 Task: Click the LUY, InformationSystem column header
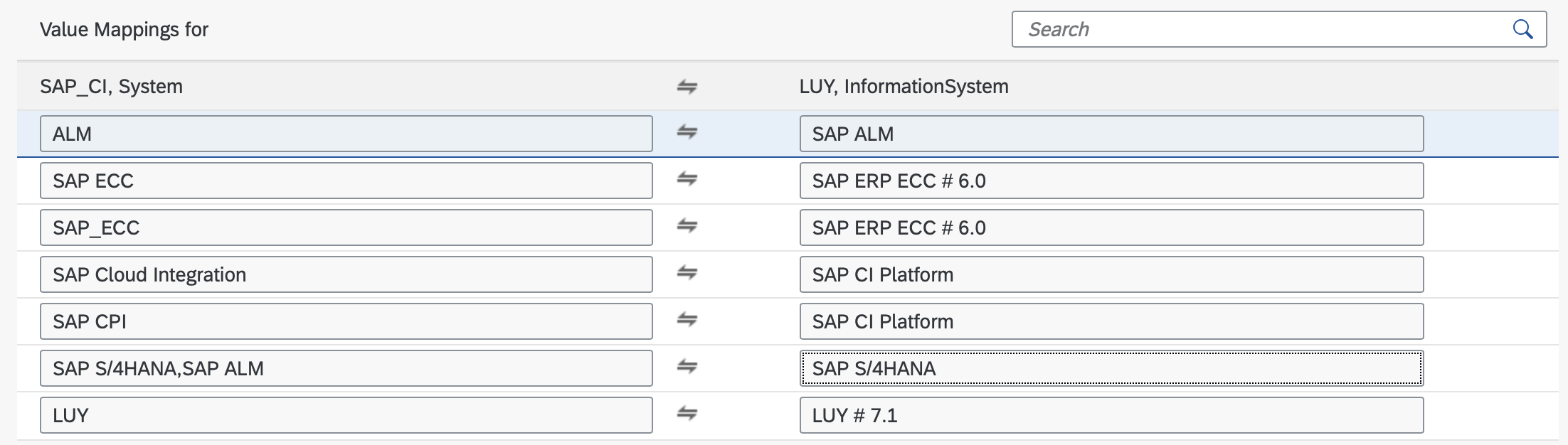click(904, 87)
